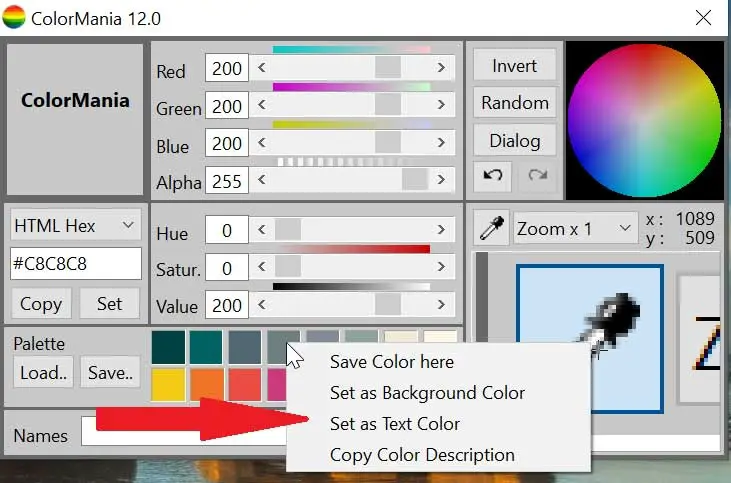Pick the yellow palette swatch

(x=168, y=384)
